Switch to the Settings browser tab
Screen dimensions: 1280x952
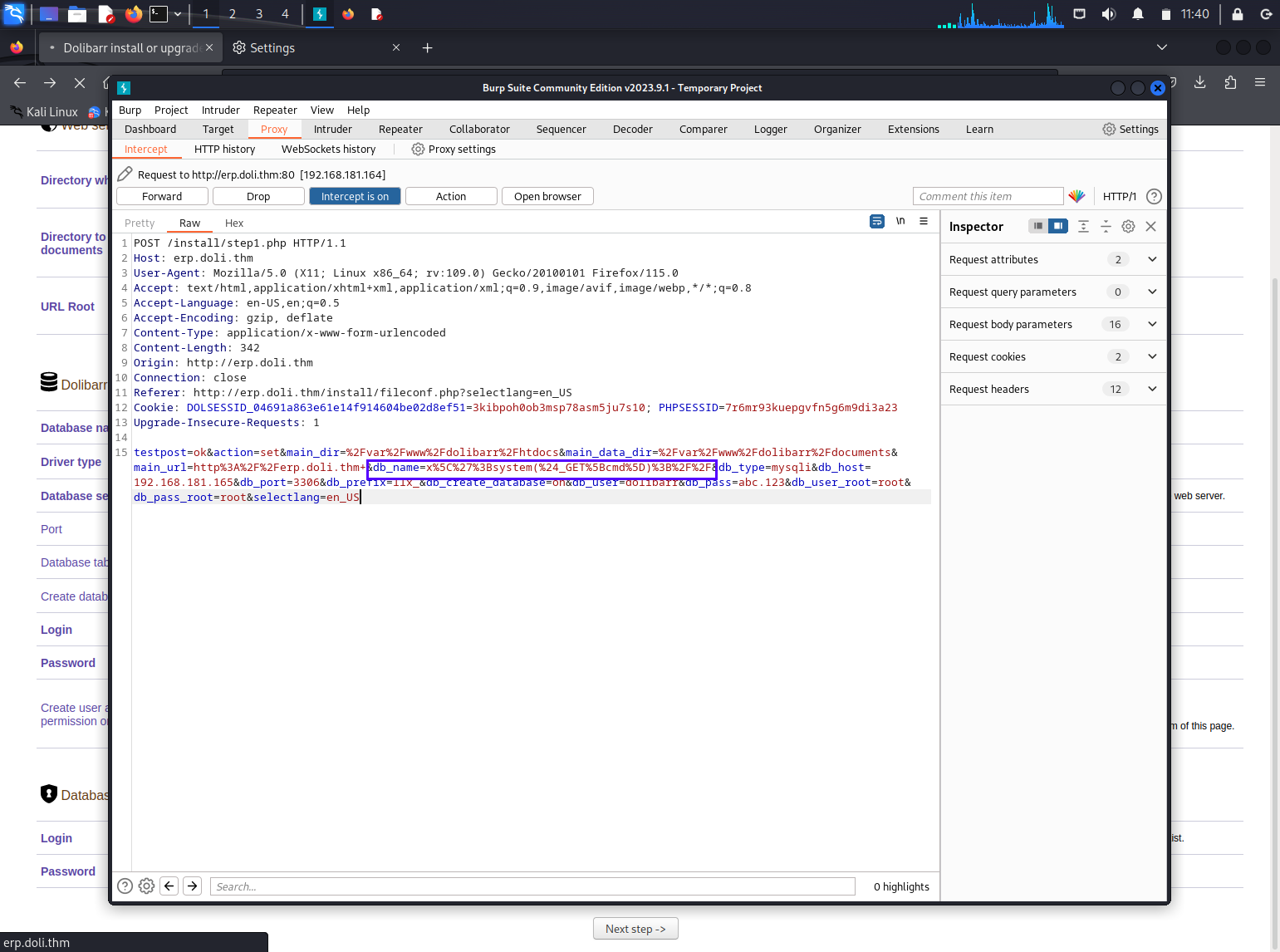click(316, 48)
